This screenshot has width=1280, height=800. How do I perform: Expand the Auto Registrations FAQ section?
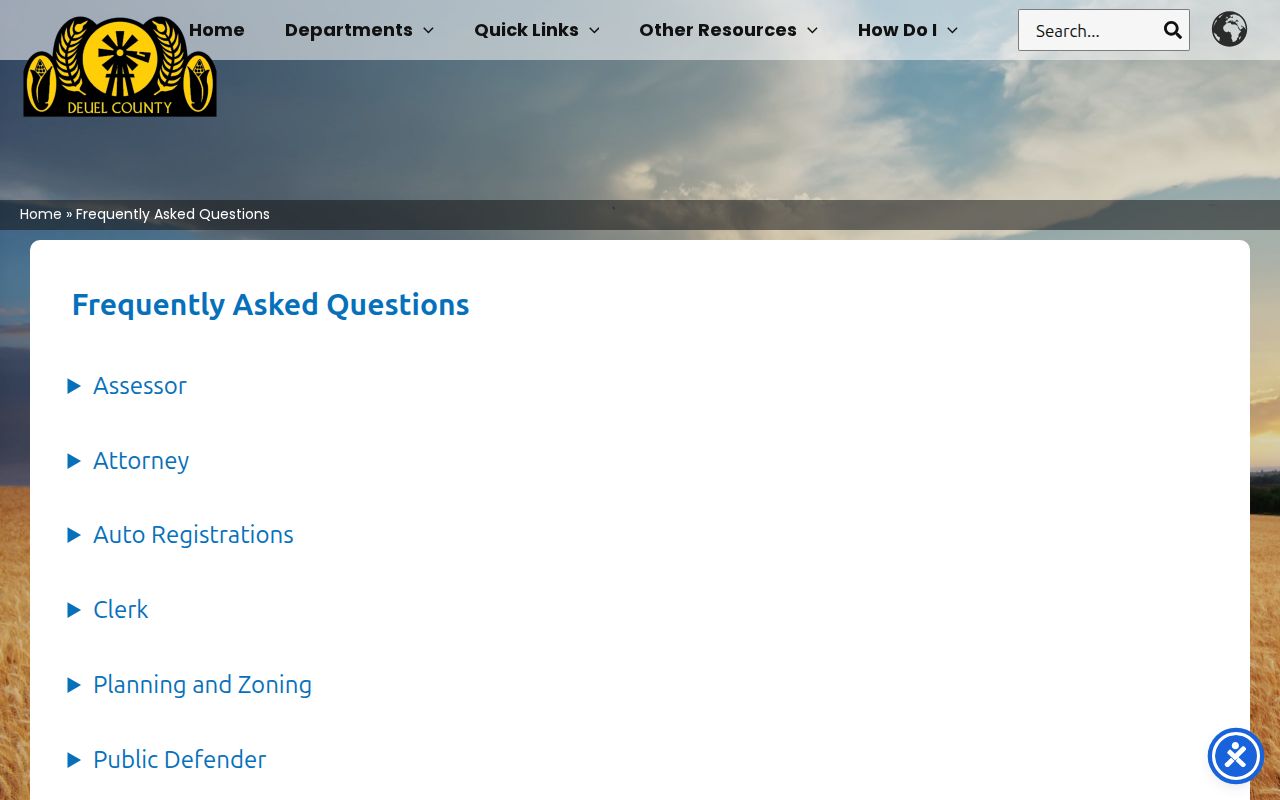180,535
